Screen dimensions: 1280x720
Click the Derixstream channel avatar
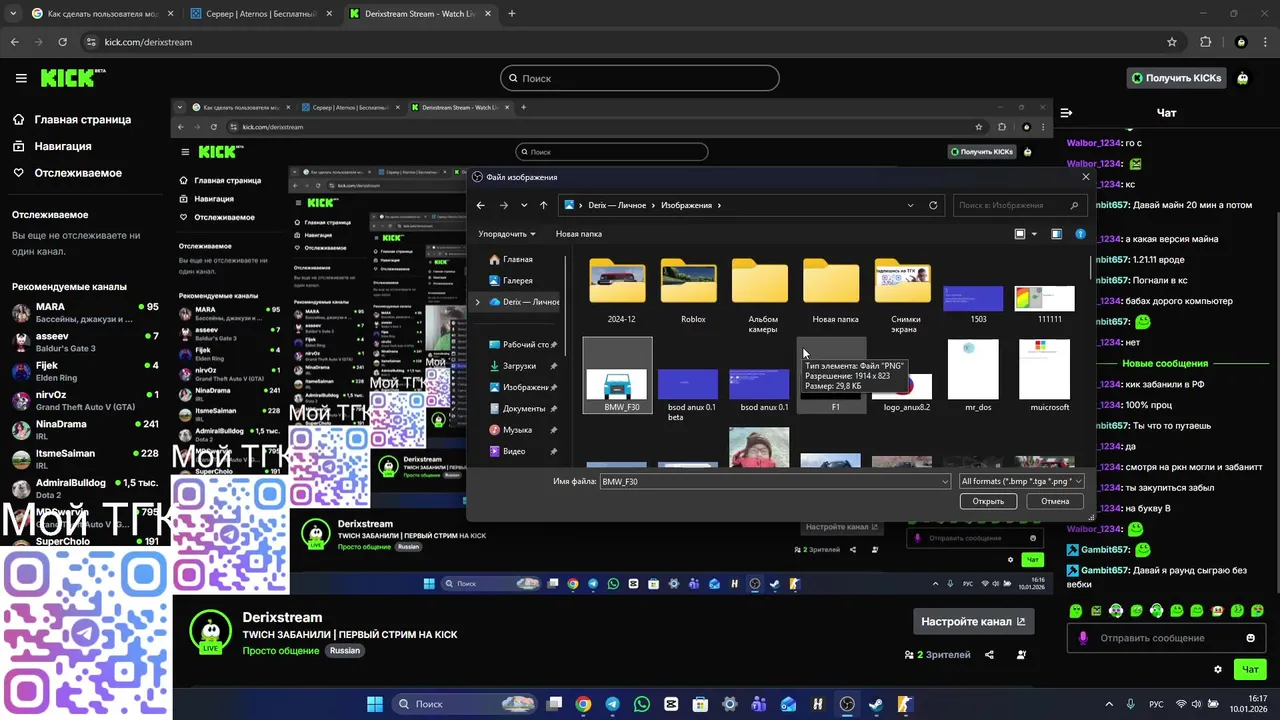tap(210, 631)
